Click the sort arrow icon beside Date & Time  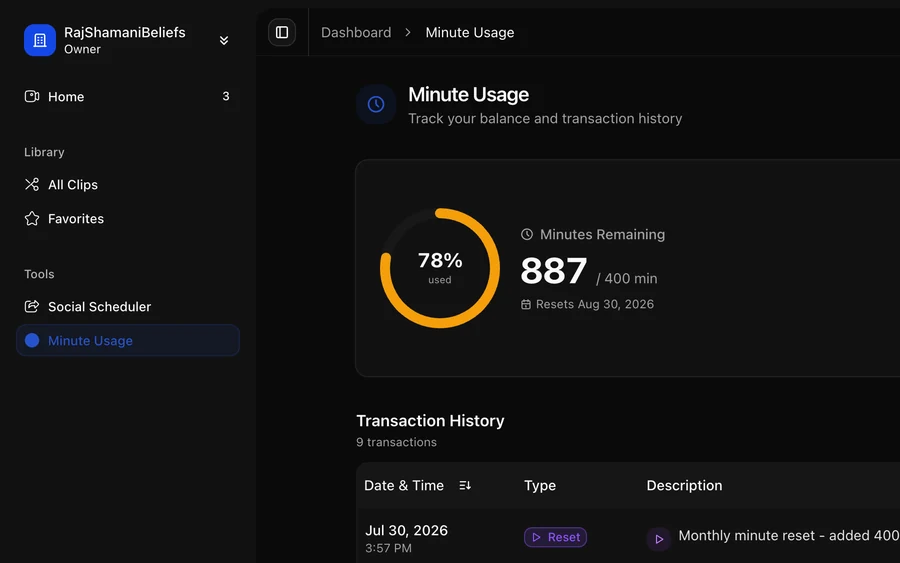point(465,486)
